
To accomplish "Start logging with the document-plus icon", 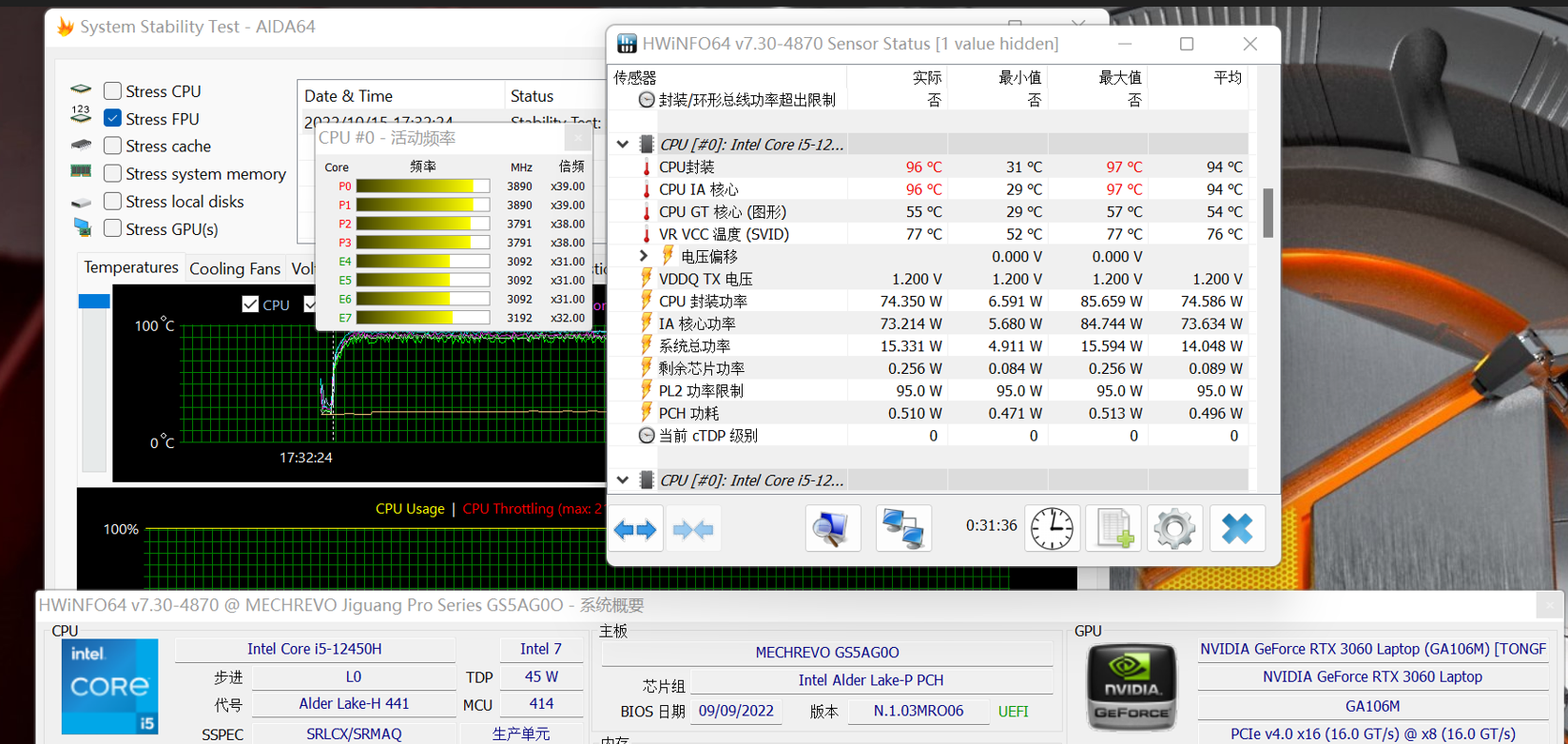I will click(1113, 528).
